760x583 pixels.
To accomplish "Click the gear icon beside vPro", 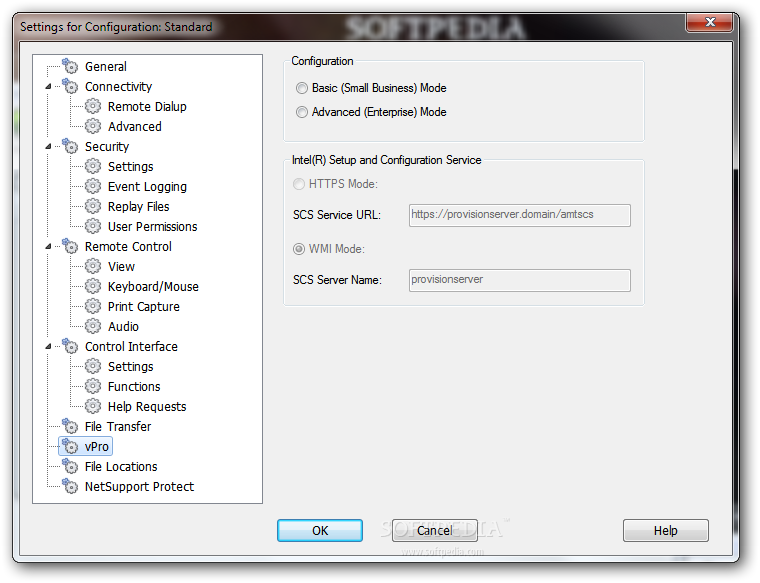I will (70, 446).
